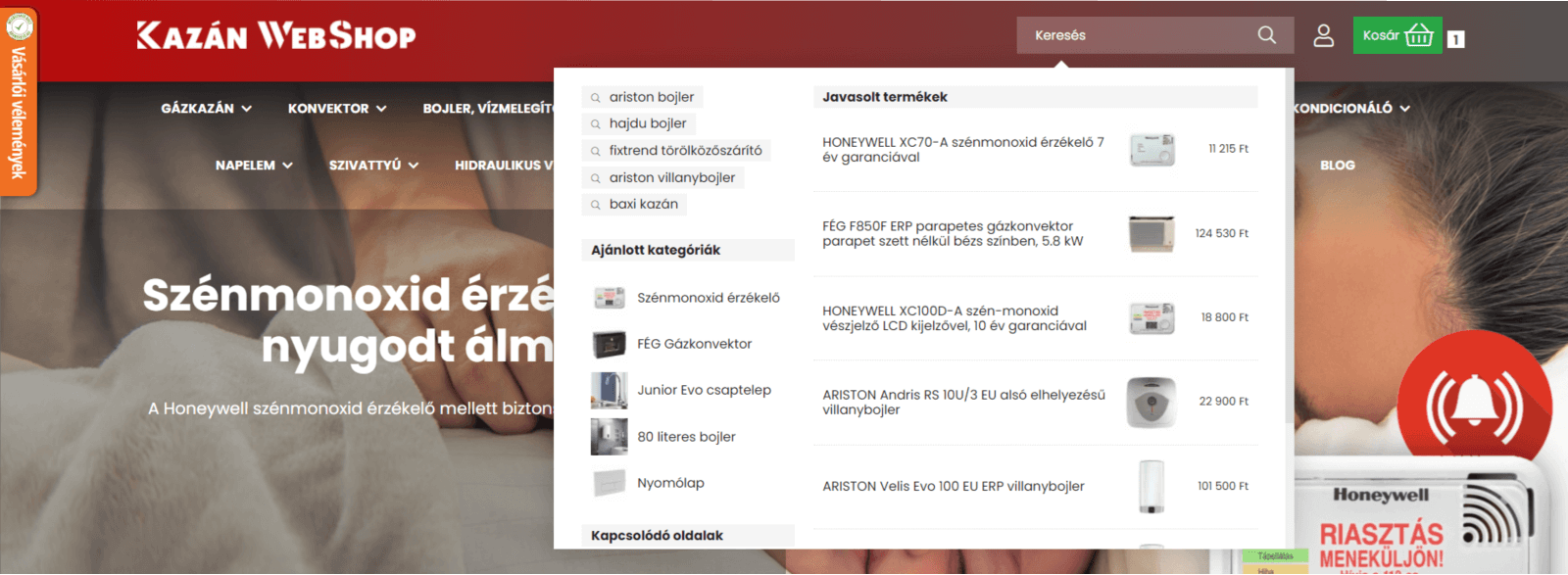Screen dimensions: 1568x575
Task: Open HONEYWELL XC100D-A vészjelző product
Action: (955, 318)
